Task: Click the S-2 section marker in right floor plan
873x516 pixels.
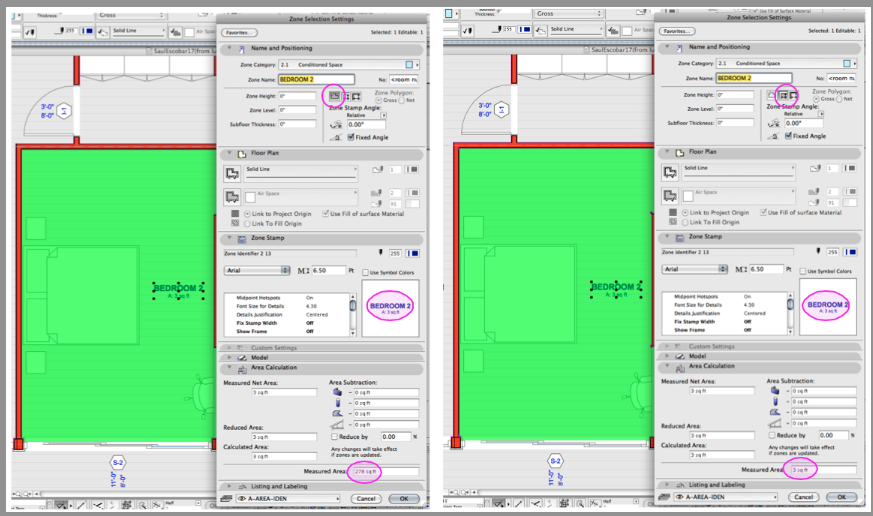Action: pyautogui.click(x=556, y=461)
